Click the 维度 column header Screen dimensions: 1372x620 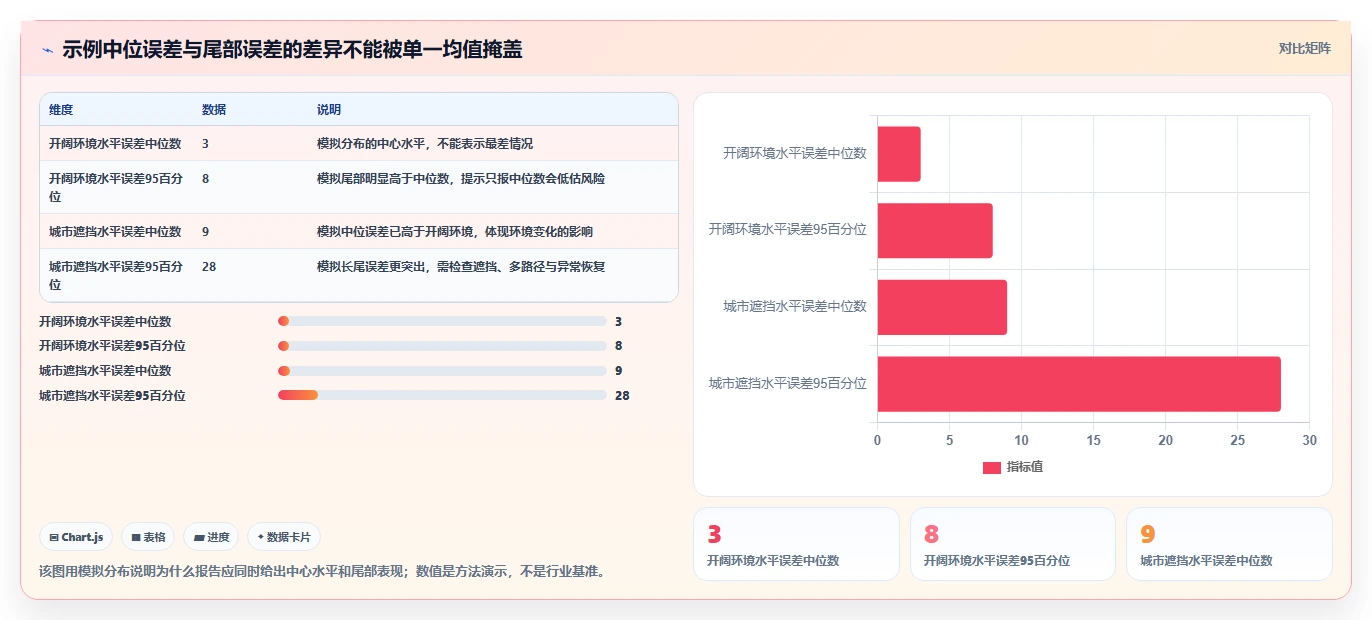pos(61,109)
